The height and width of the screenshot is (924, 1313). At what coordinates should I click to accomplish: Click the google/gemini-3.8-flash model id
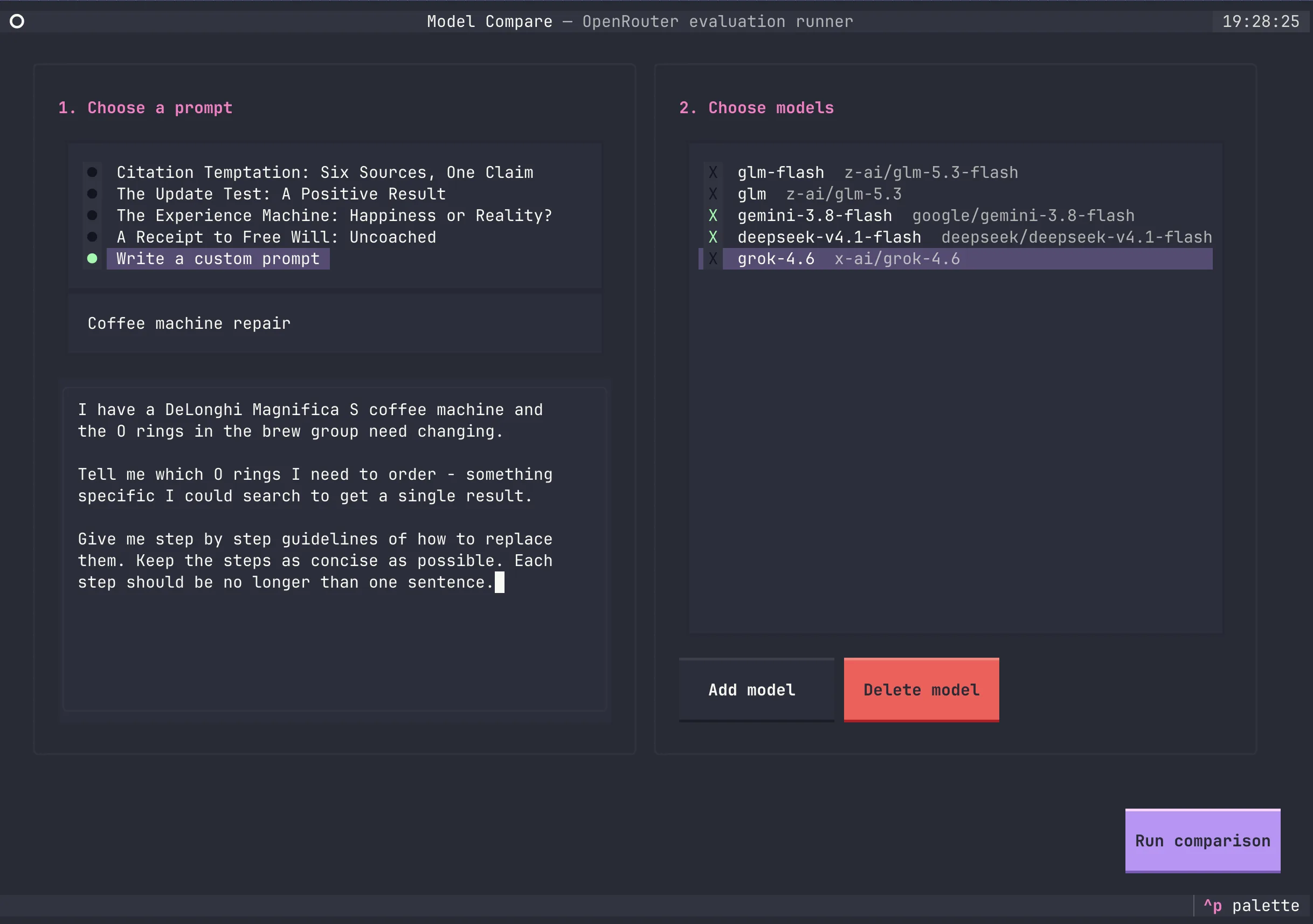pos(1023,216)
